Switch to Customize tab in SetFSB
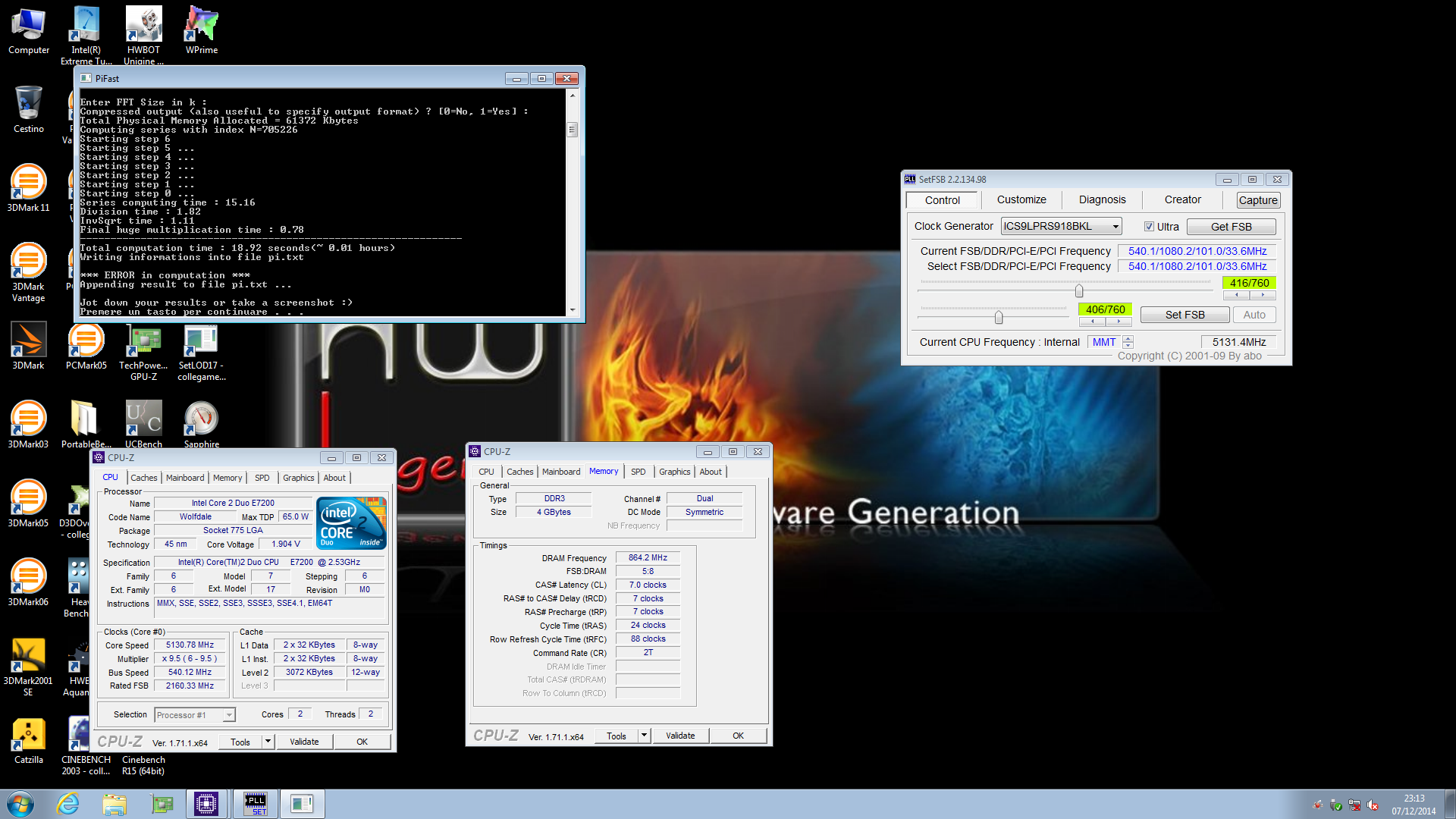Image resolution: width=1456 pixels, height=819 pixels. (1021, 199)
